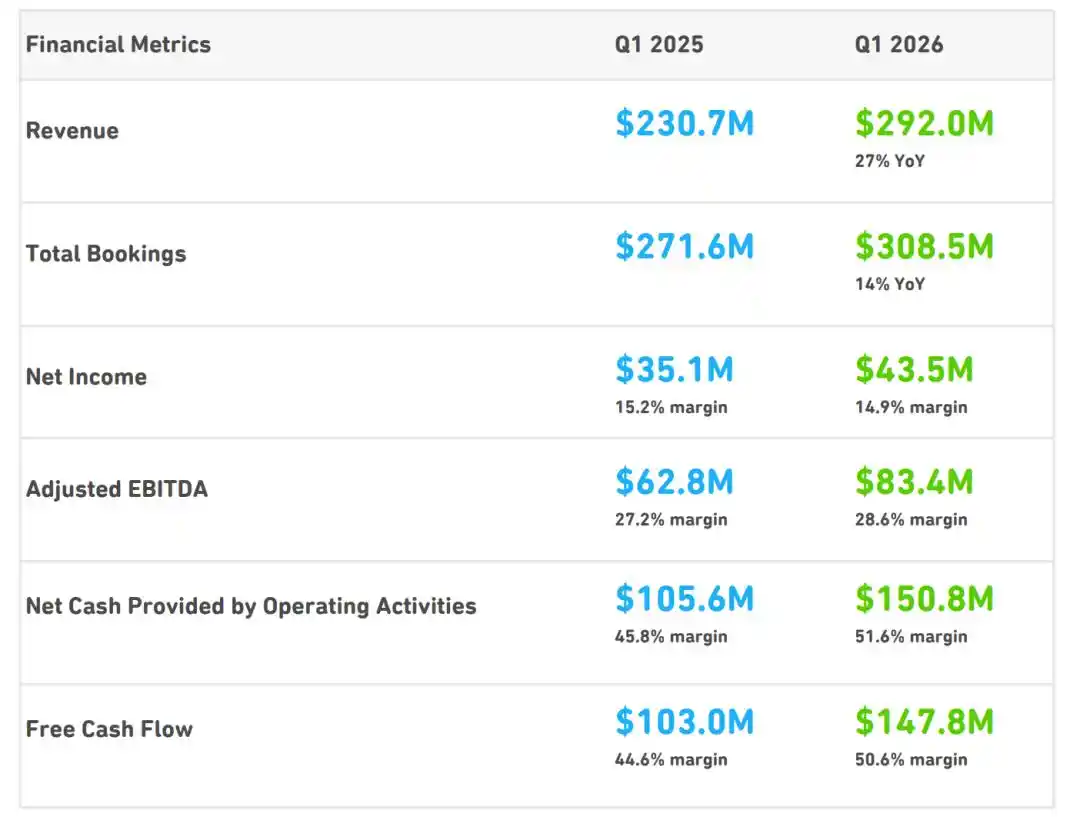Select the Financial Metrics column header
This screenshot has width=1080, height=817.
point(118,45)
